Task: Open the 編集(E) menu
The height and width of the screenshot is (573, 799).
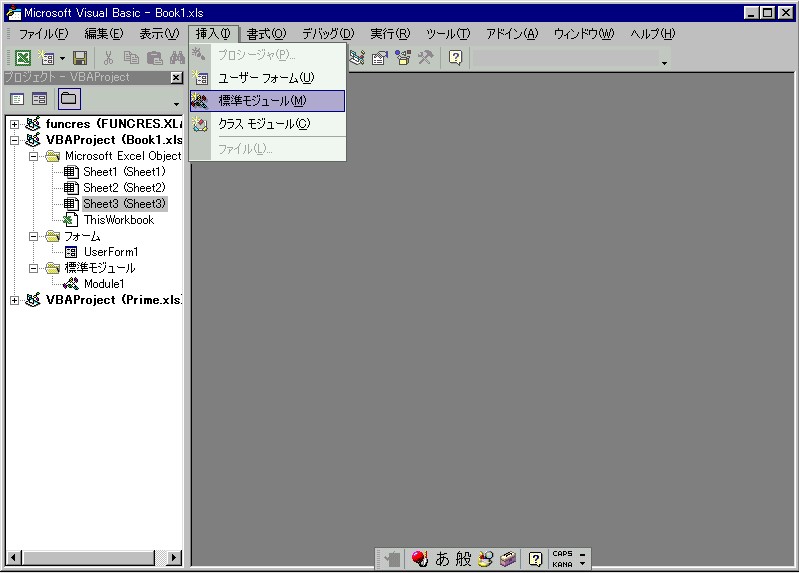Action: (103, 34)
